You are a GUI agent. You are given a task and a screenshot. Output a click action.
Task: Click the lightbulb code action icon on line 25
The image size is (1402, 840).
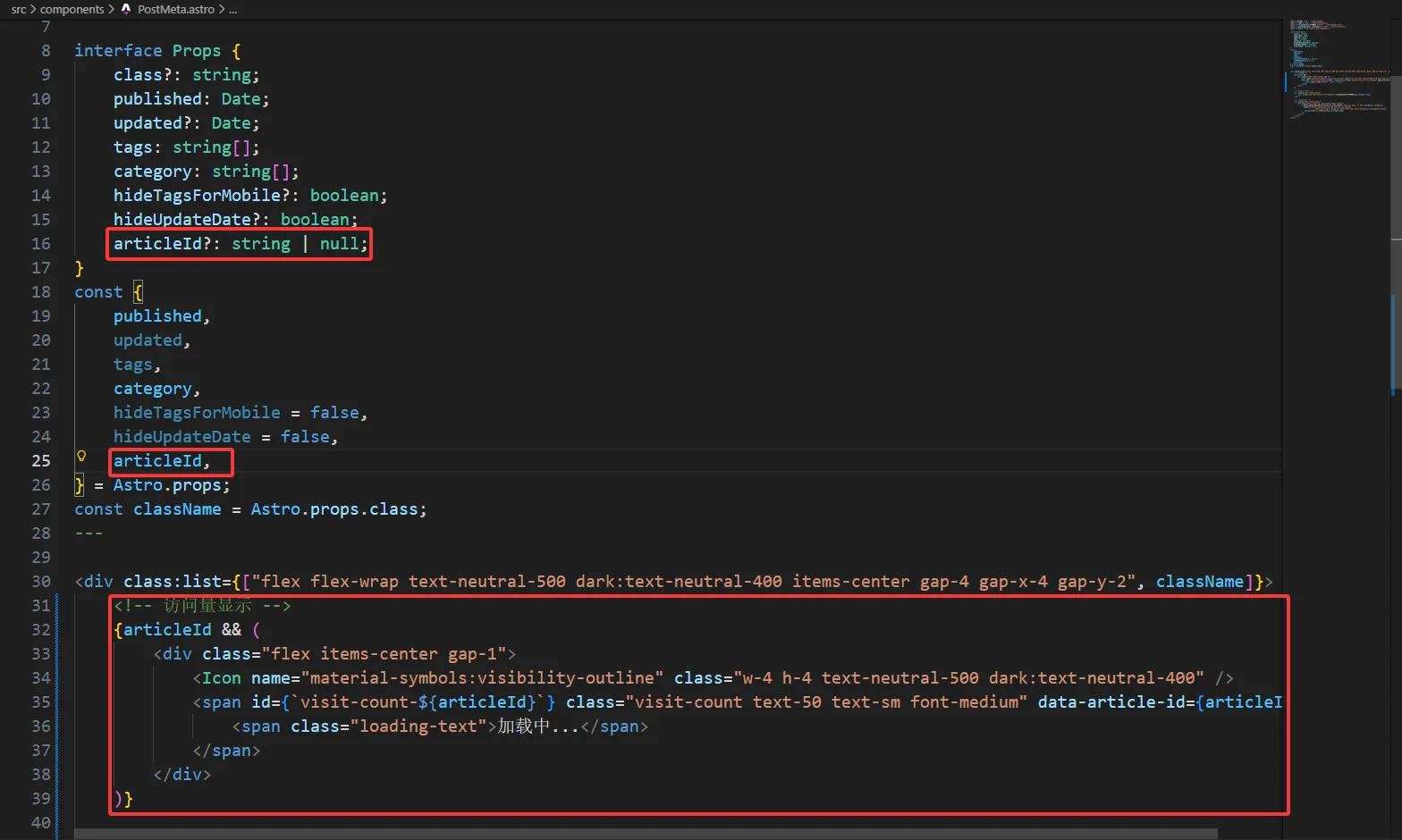click(81, 457)
